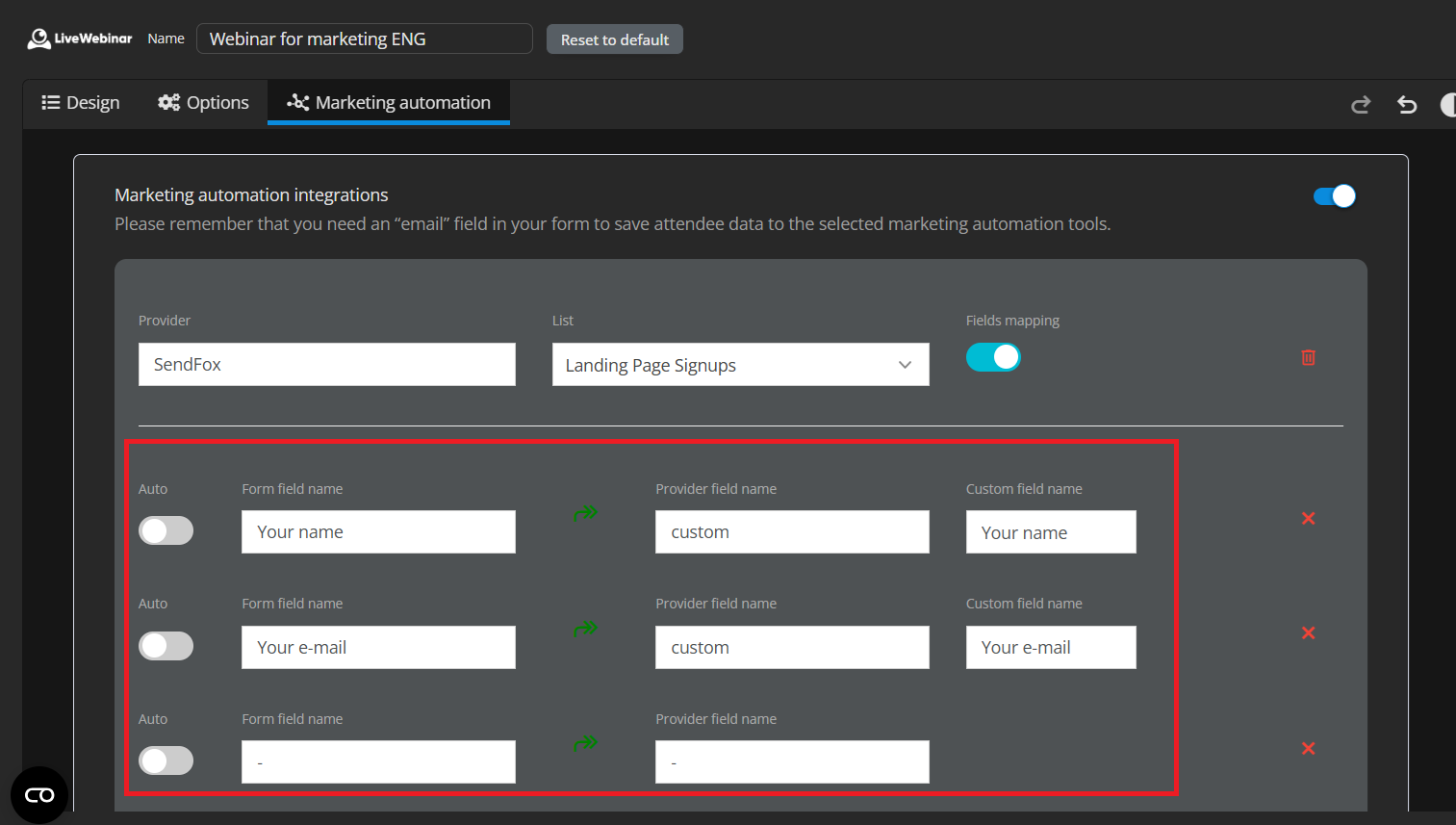Delete the SendFox integration with trash icon
Viewport: 1456px width, 825px height.
(1308, 357)
